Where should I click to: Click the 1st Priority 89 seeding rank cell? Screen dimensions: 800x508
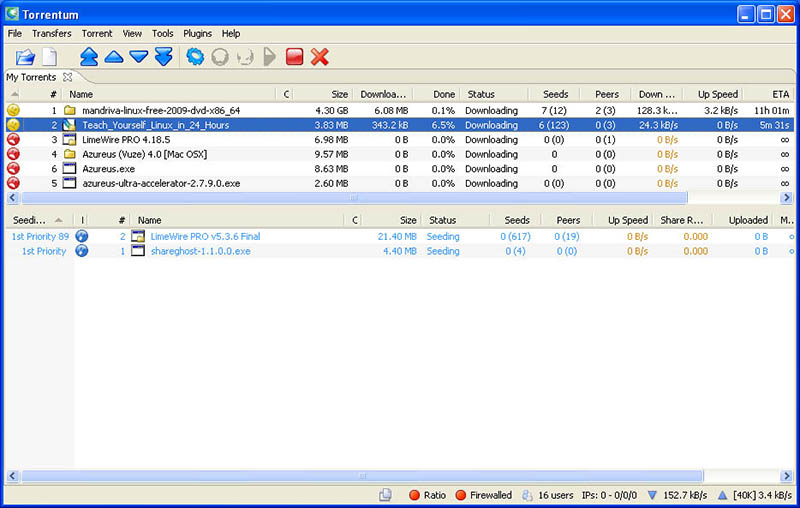[40, 236]
